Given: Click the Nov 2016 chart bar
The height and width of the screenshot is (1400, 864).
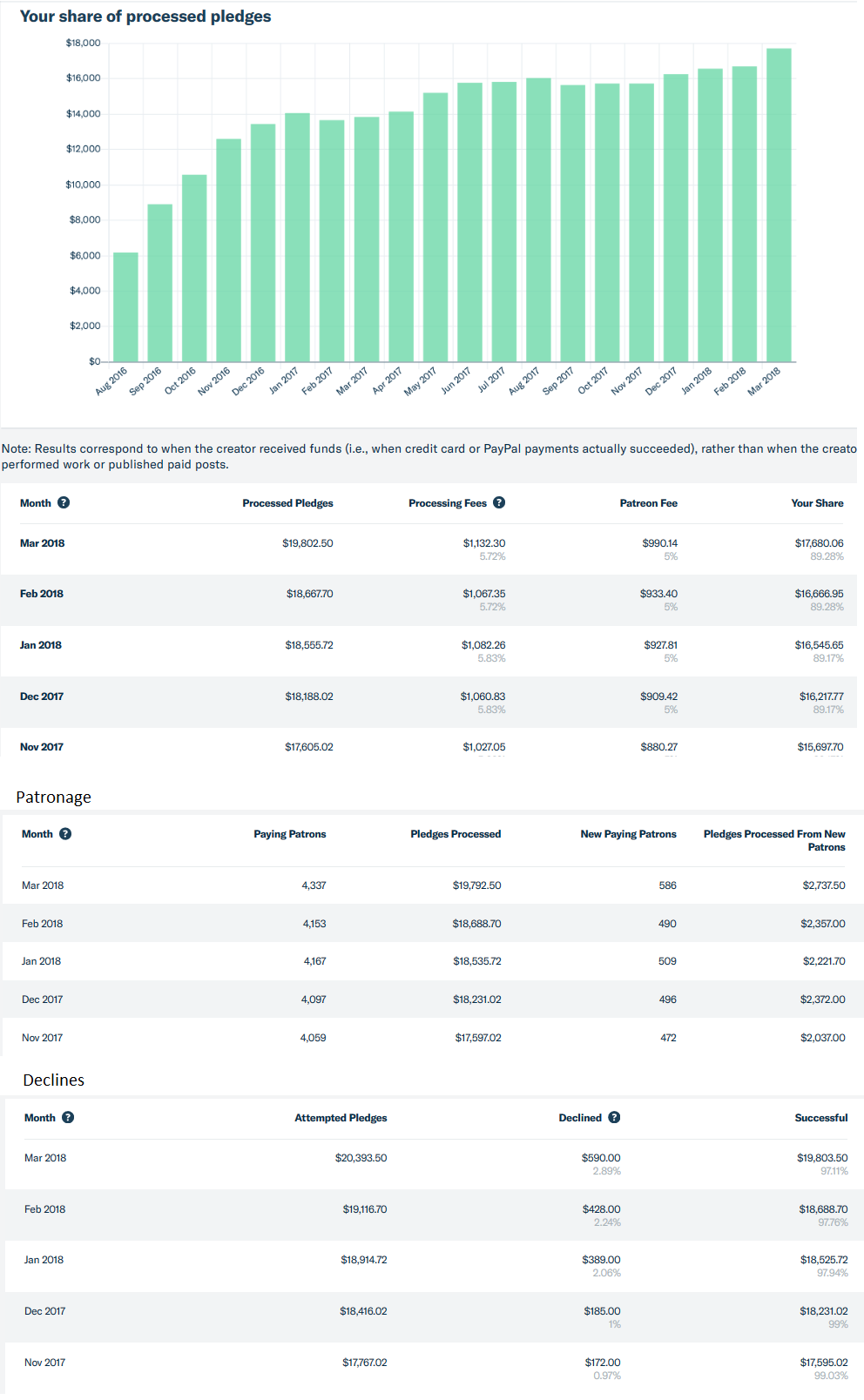Looking at the screenshot, I should (228, 251).
